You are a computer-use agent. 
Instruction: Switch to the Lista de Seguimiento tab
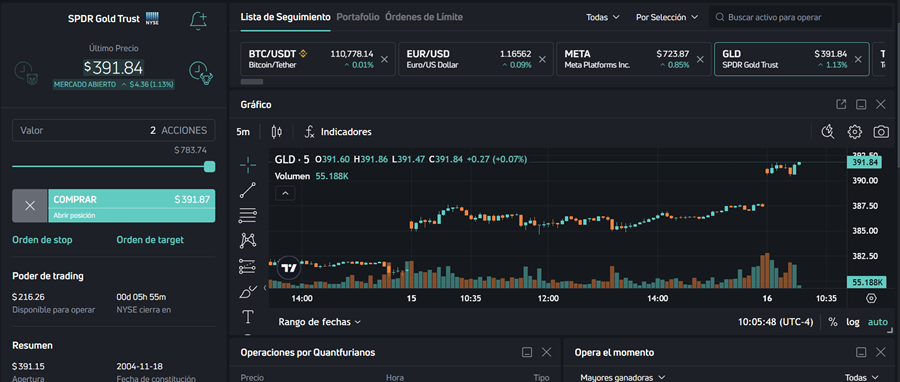(285, 17)
